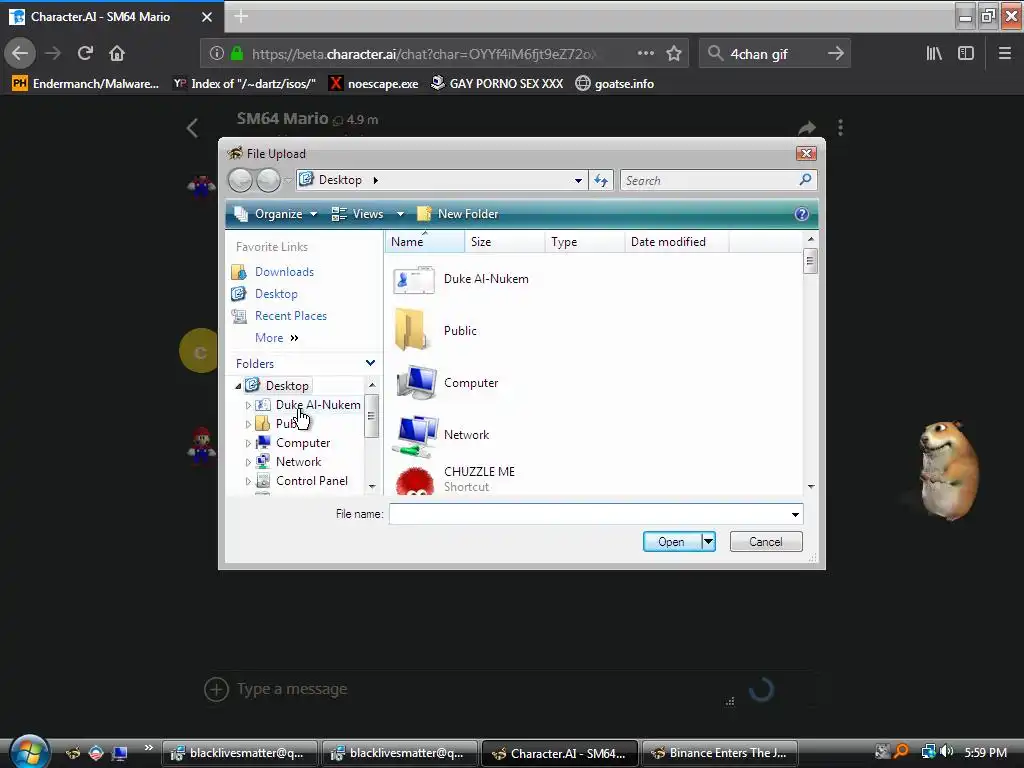Open the Firefox hamburger menu

(1005, 54)
